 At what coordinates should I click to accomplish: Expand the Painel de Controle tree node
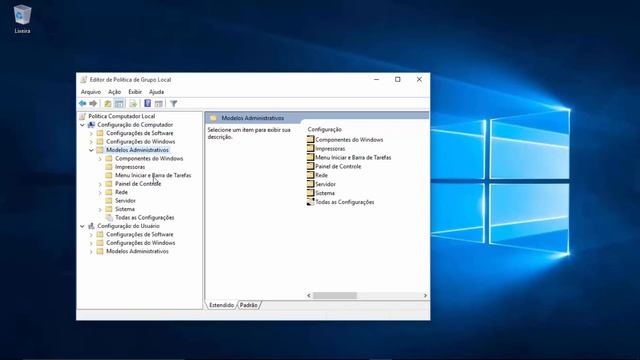pyautogui.click(x=100, y=184)
